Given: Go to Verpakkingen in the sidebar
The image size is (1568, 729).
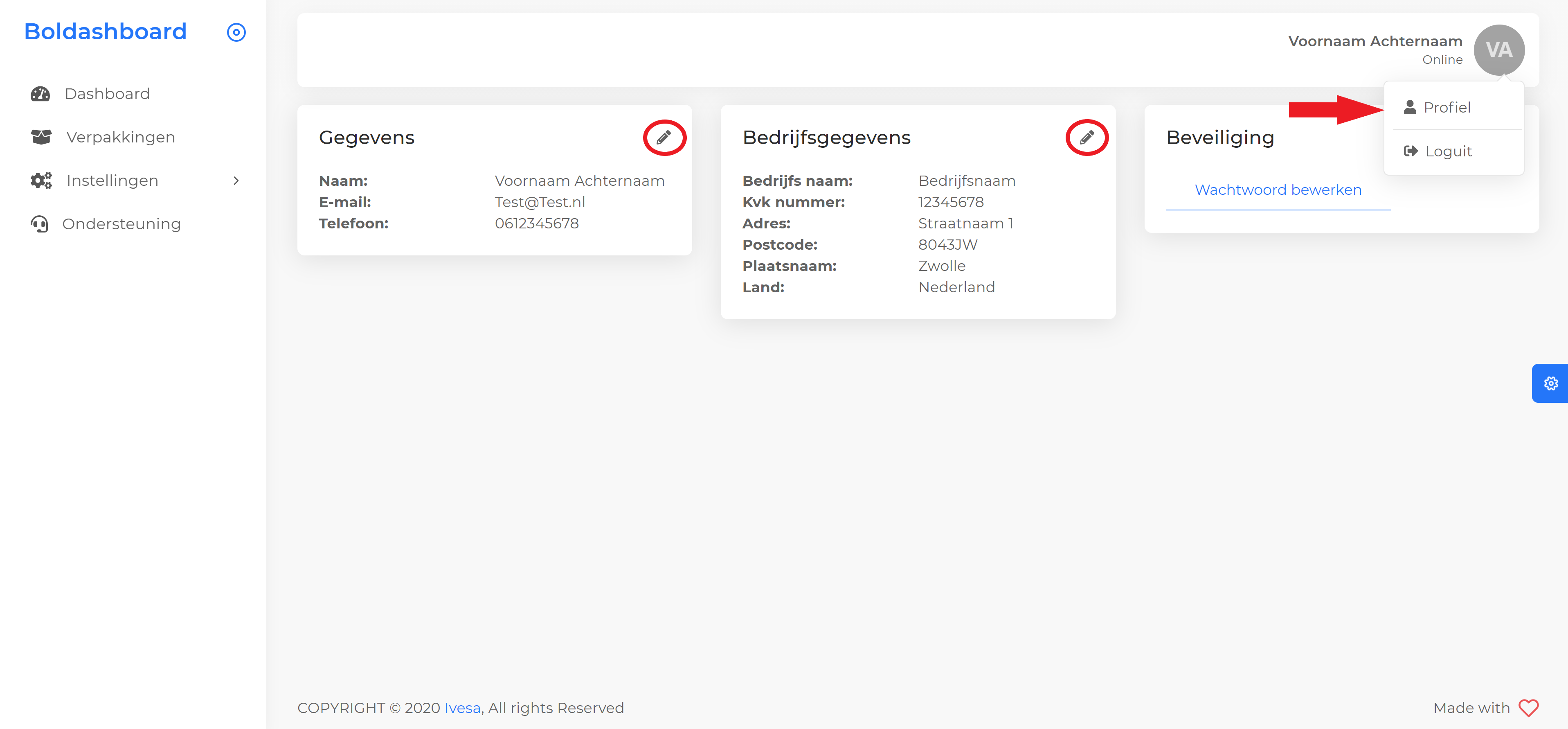Looking at the screenshot, I should [x=121, y=137].
